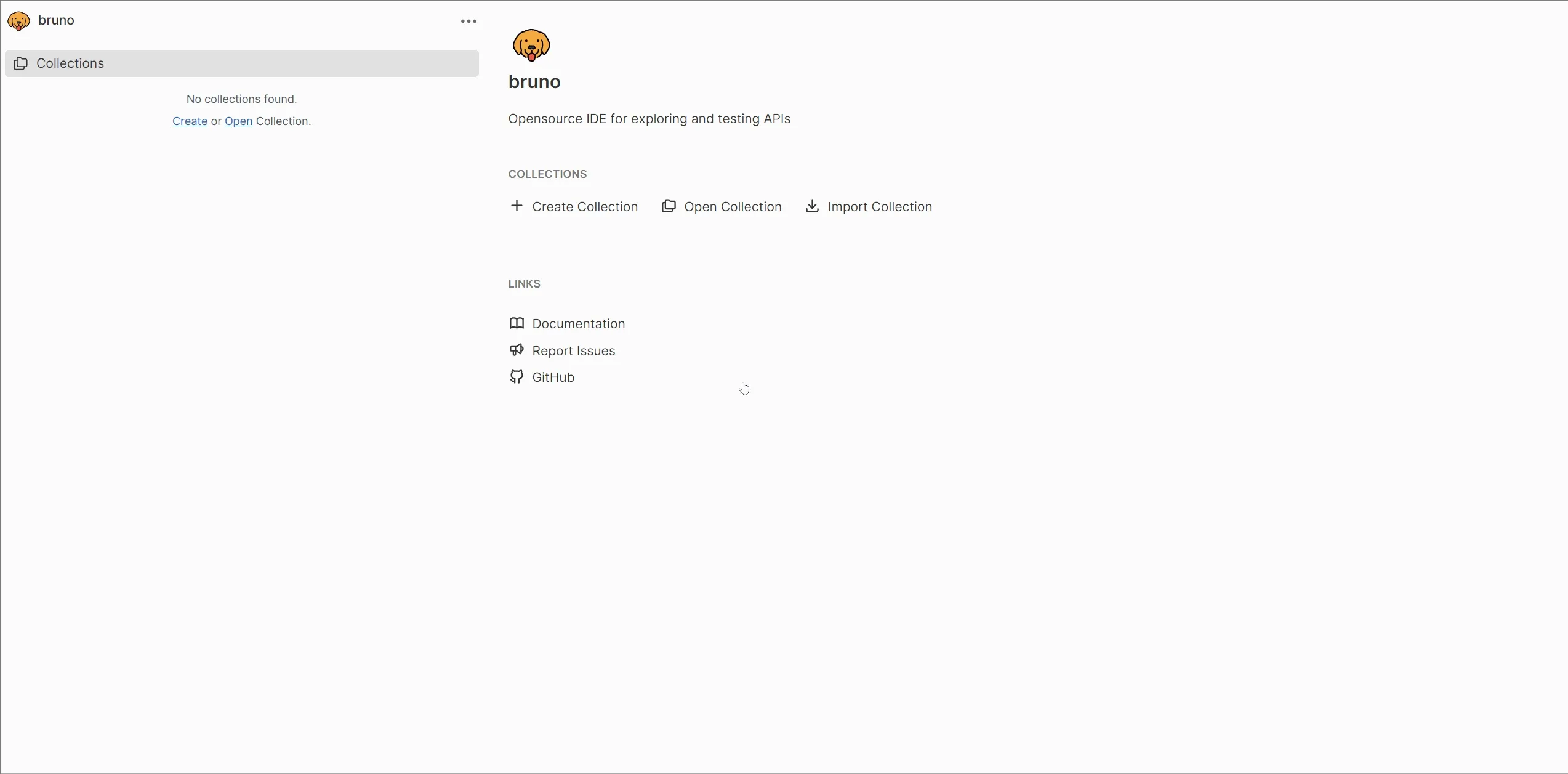Switch to the Collections panel in the sidebar

[x=70, y=63]
